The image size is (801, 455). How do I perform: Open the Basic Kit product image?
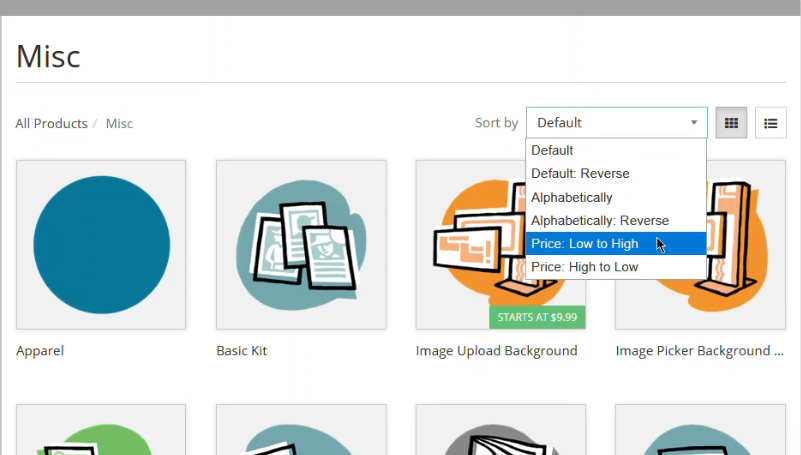click(x=301, y=245)
